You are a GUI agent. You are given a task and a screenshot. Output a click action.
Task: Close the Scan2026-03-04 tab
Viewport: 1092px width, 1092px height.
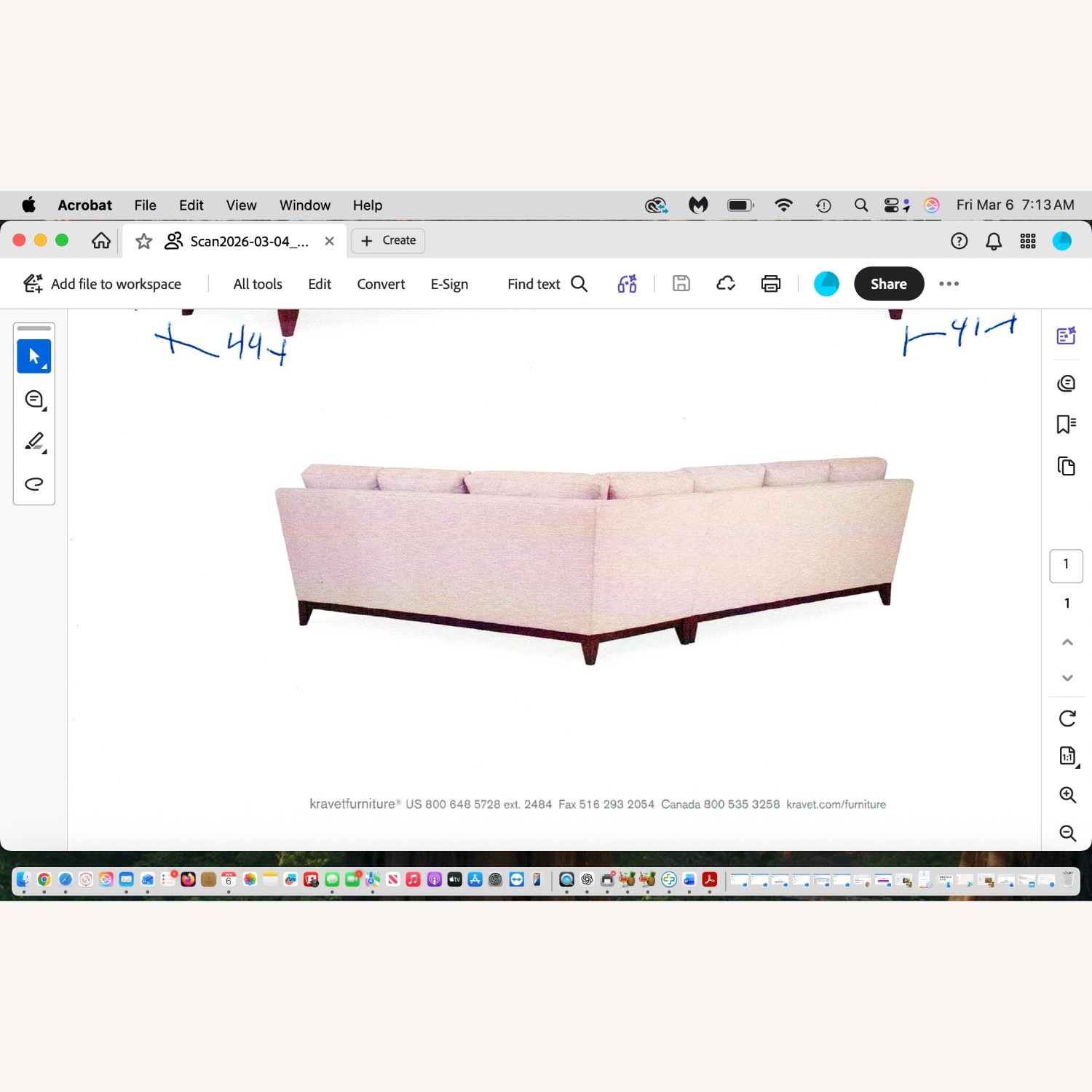pyautogui.click(x=329, y=241)
